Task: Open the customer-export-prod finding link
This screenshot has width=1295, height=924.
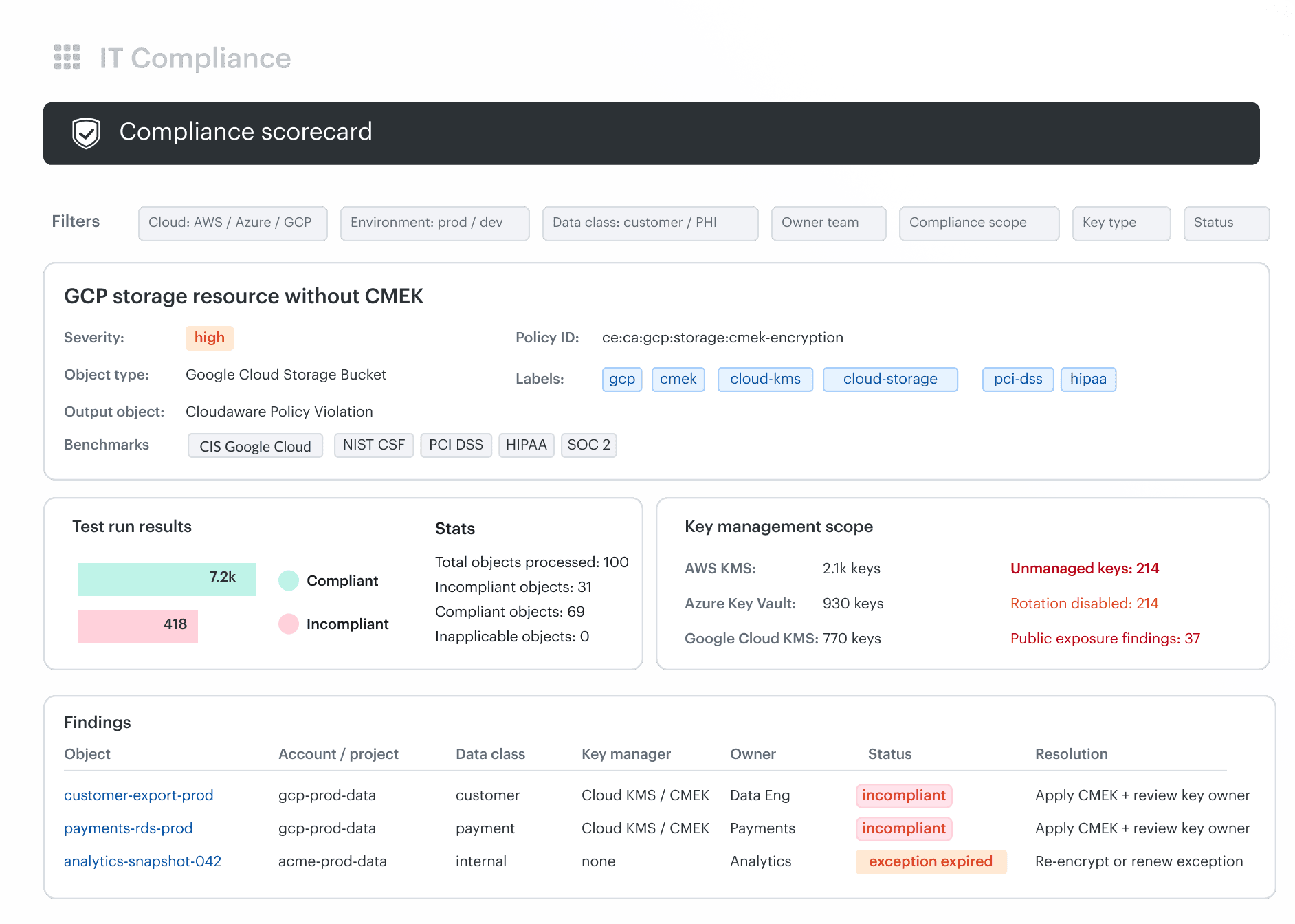Action: (139, 795)
